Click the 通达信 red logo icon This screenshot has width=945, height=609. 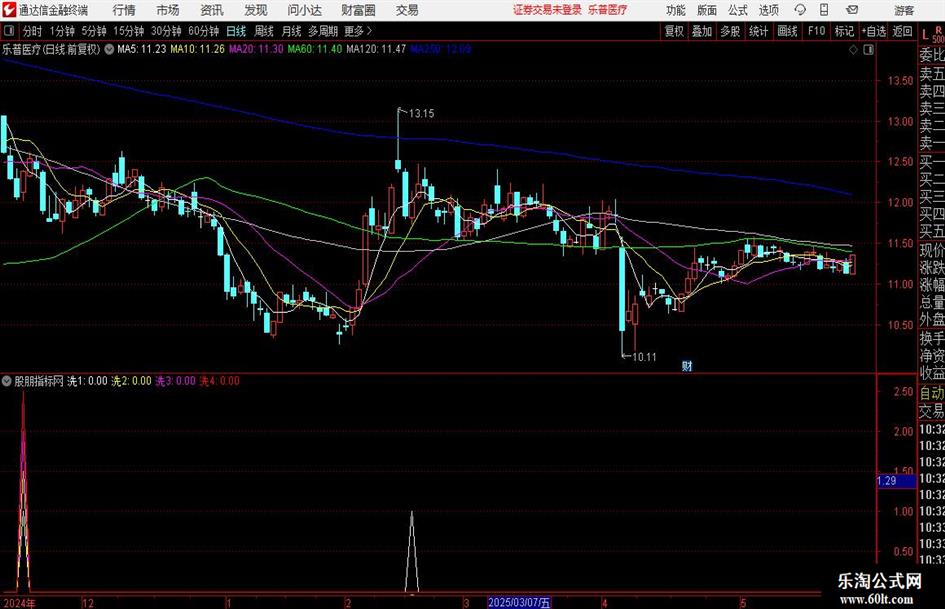(9, 10)
